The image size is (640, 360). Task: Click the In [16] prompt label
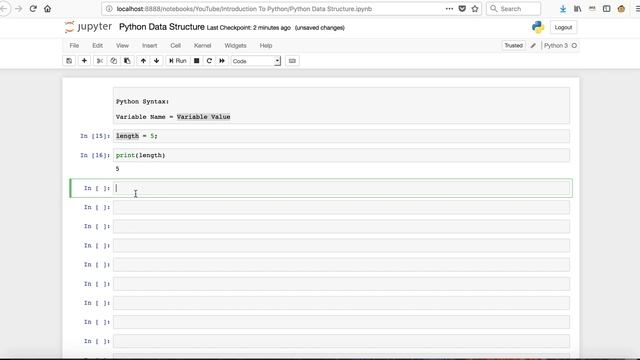coord(95,155)
